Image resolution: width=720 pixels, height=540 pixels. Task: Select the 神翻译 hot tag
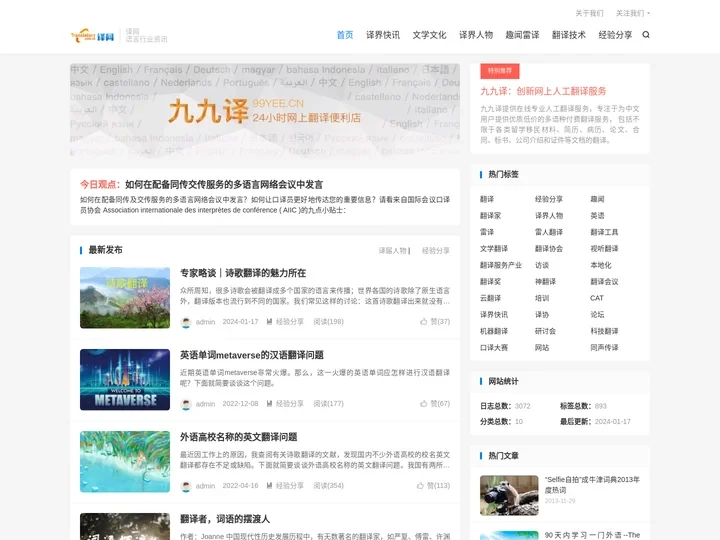click(546, 281)
